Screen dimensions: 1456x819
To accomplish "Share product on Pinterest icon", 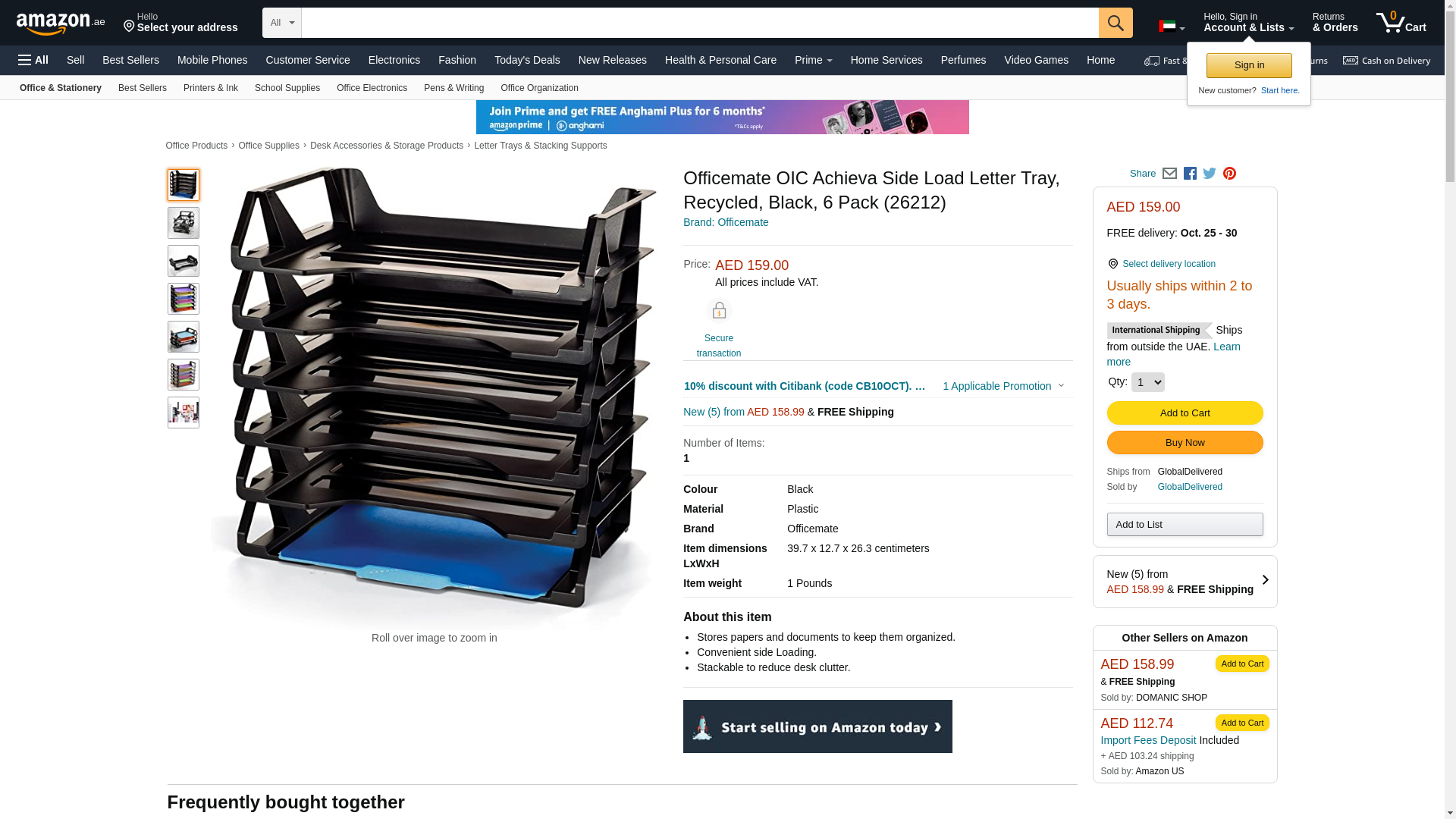I will [1229, 174].
